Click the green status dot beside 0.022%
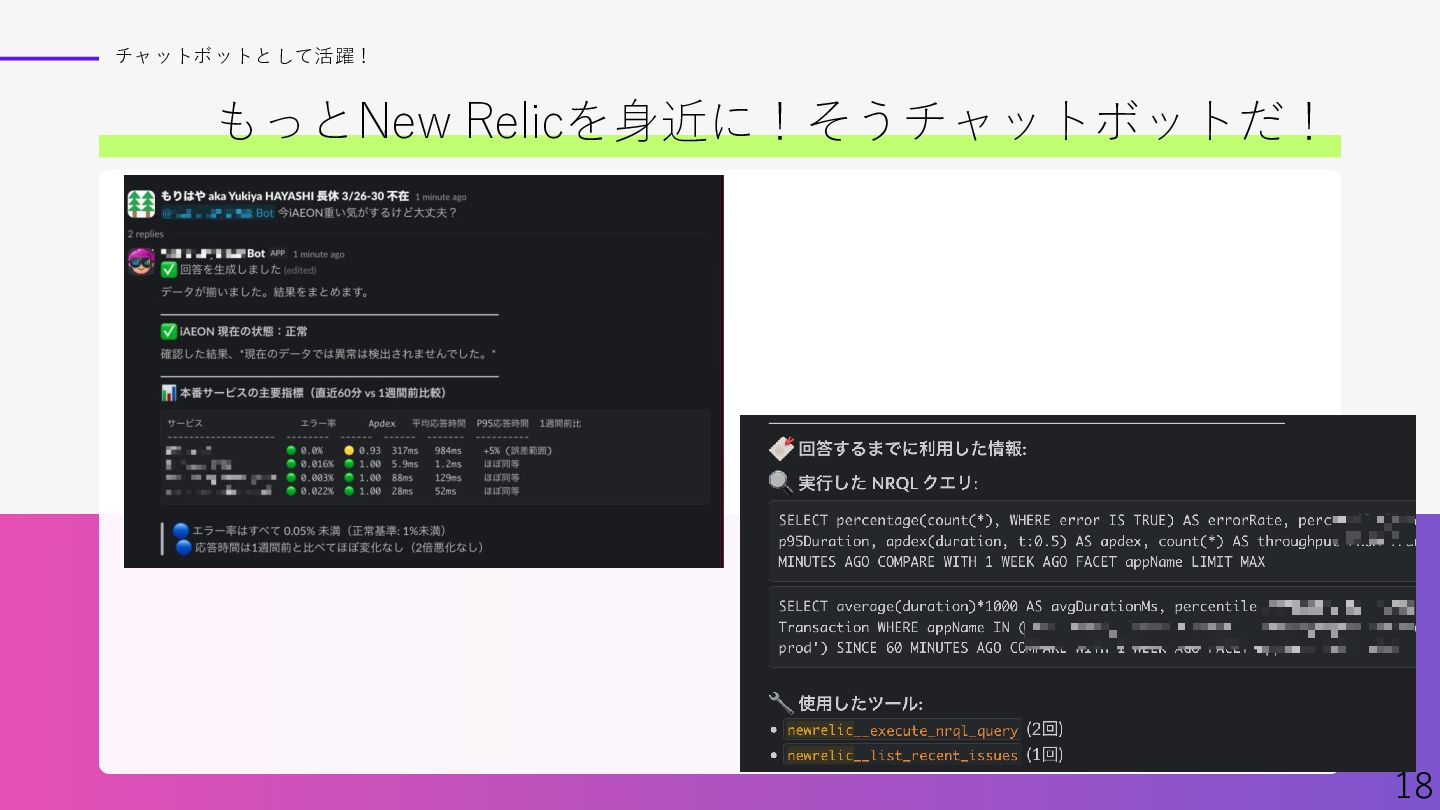 pos(291,491)
